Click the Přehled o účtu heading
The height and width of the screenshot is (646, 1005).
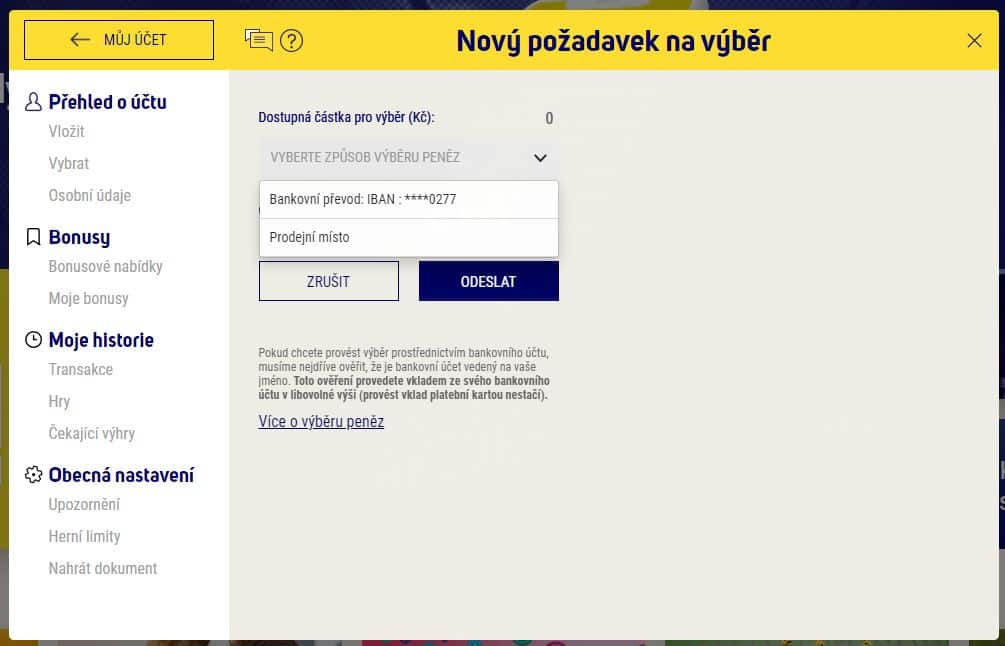click(108, 102)
